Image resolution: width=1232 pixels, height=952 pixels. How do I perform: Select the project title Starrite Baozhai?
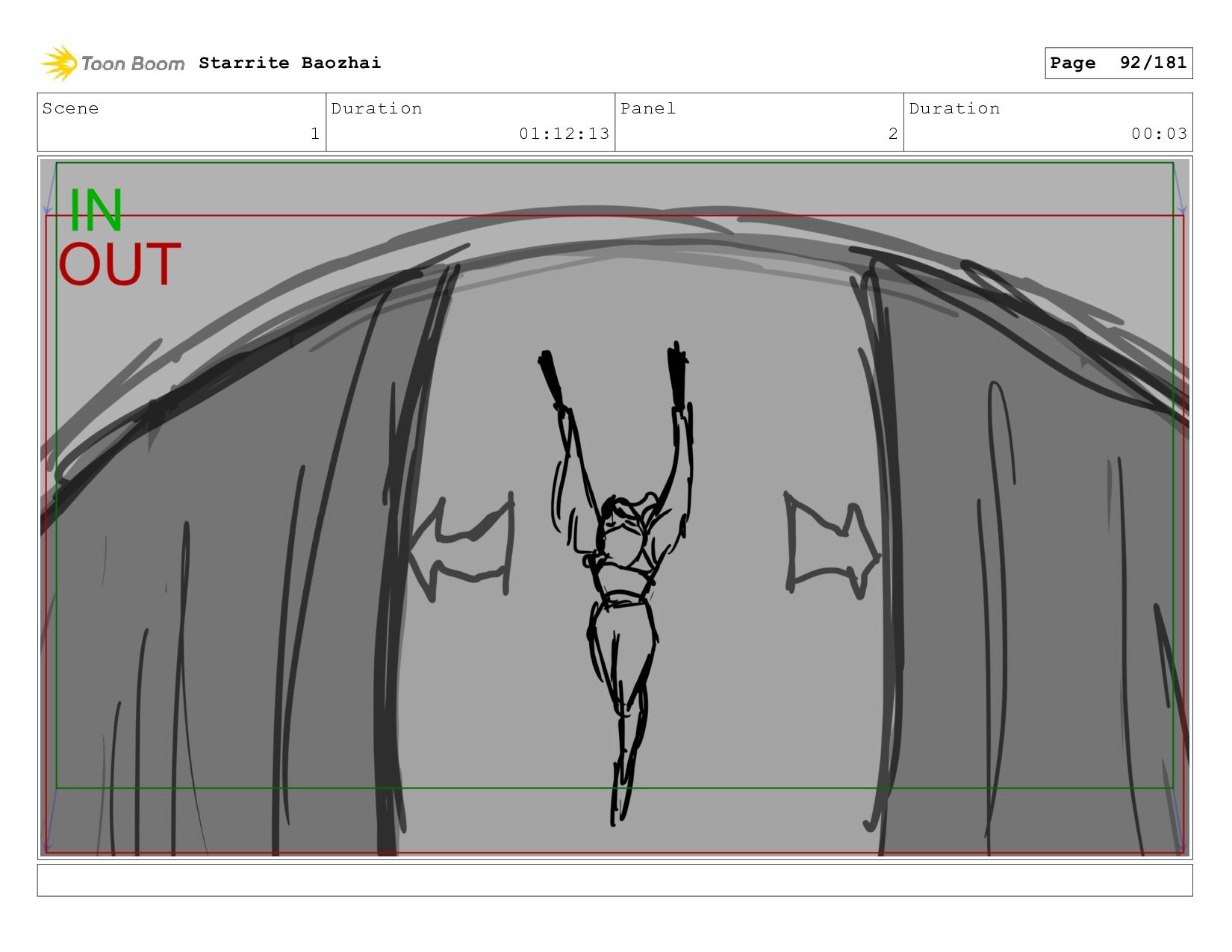pyautogui.click(x=290, y=63)
